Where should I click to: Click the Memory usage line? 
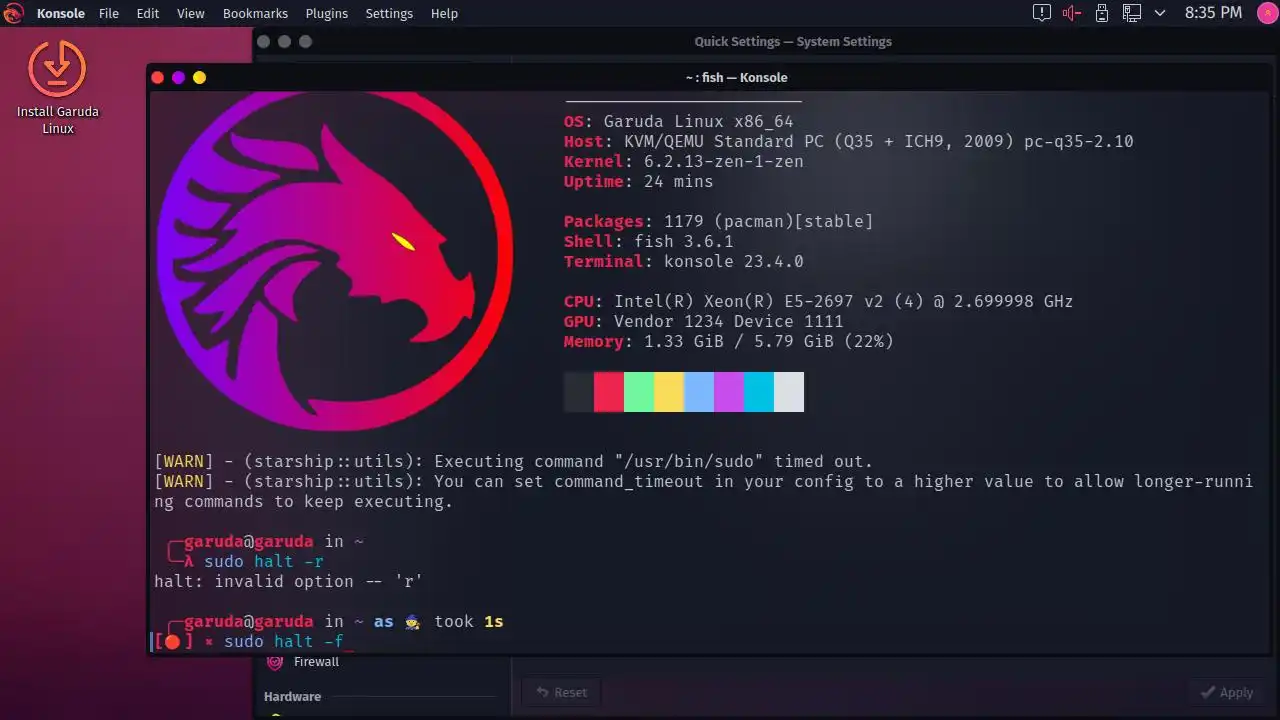tap(729, 341)
